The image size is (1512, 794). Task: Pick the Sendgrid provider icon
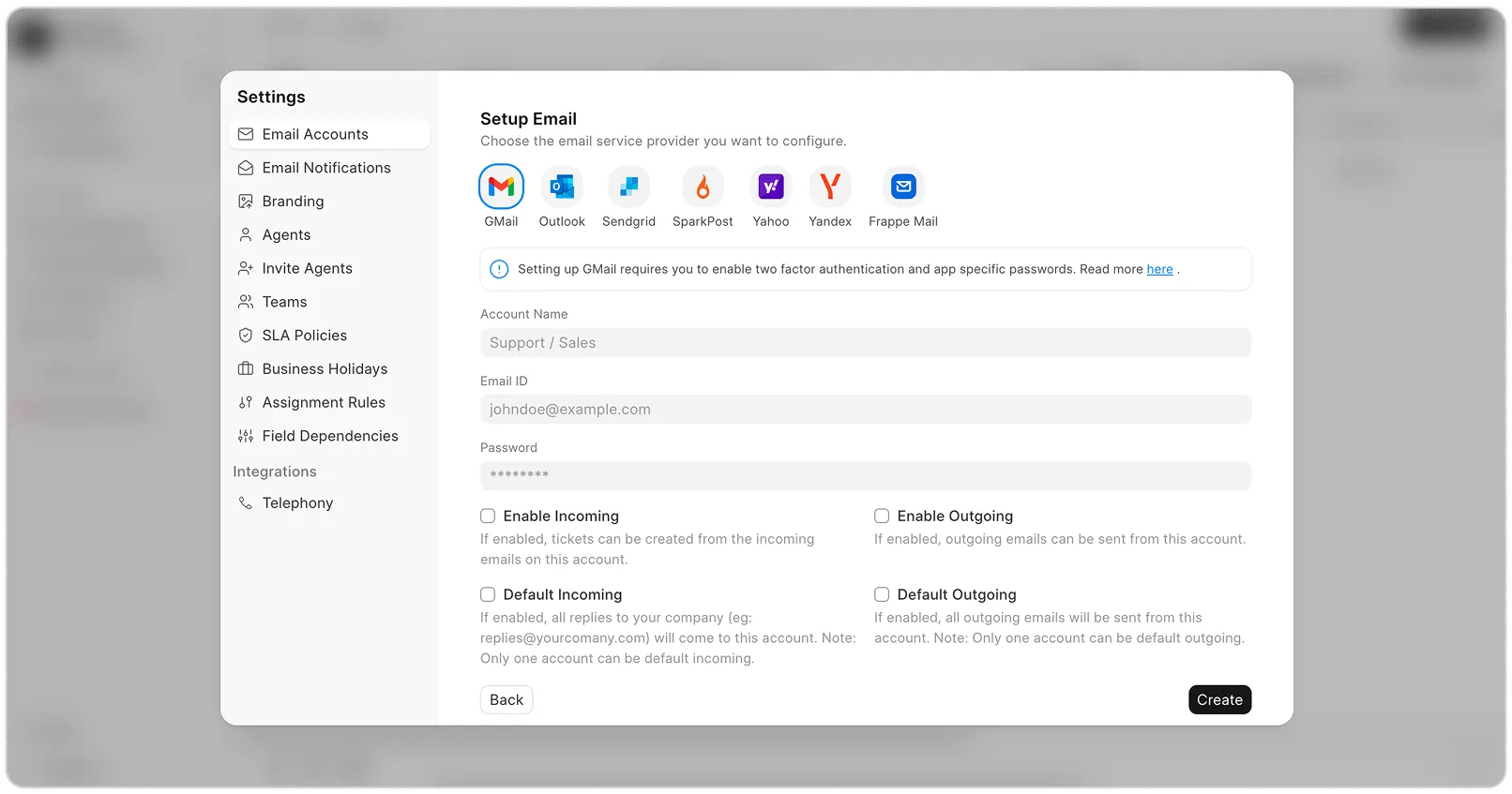tap(628, 187)
